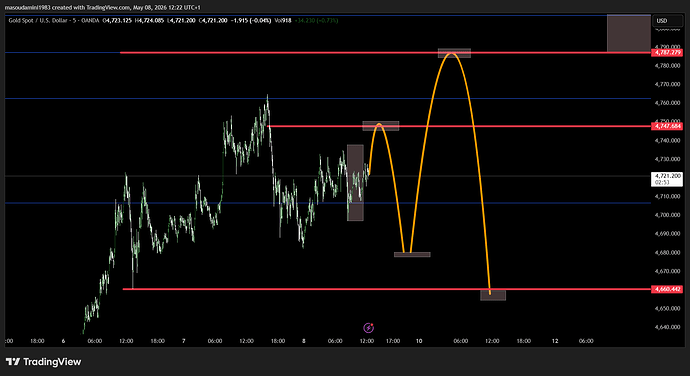Click the day 7 time axis label

(184, 341)
